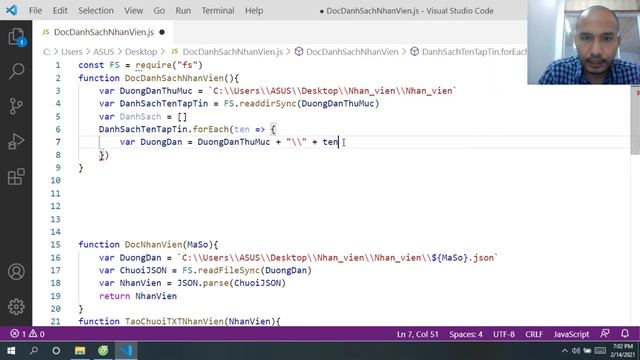Open the Help menu
640x360 pixels.
pyautogui.click(x=254, y=11)
